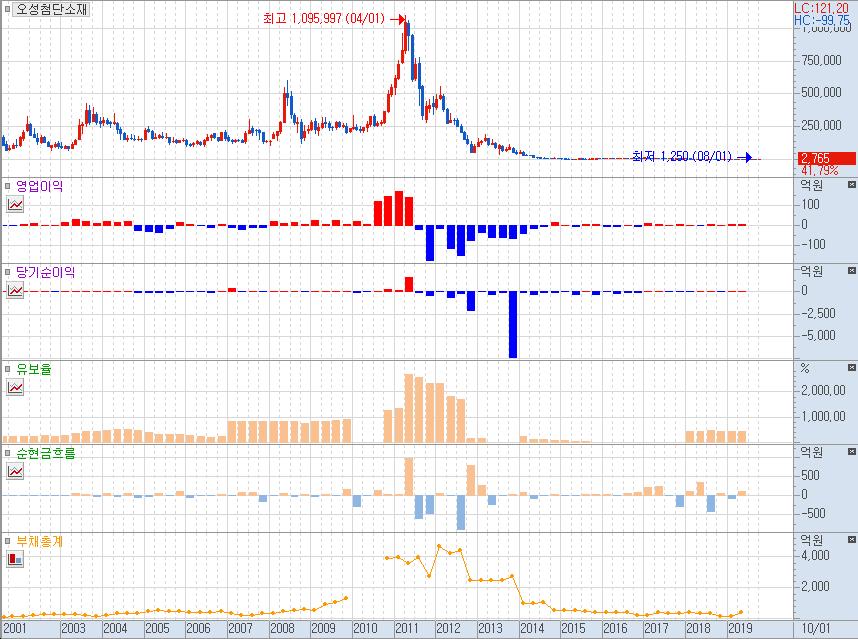Screen dimensions: 858x639
Task: Click the LC:121.20 readout
Action: 822,8
